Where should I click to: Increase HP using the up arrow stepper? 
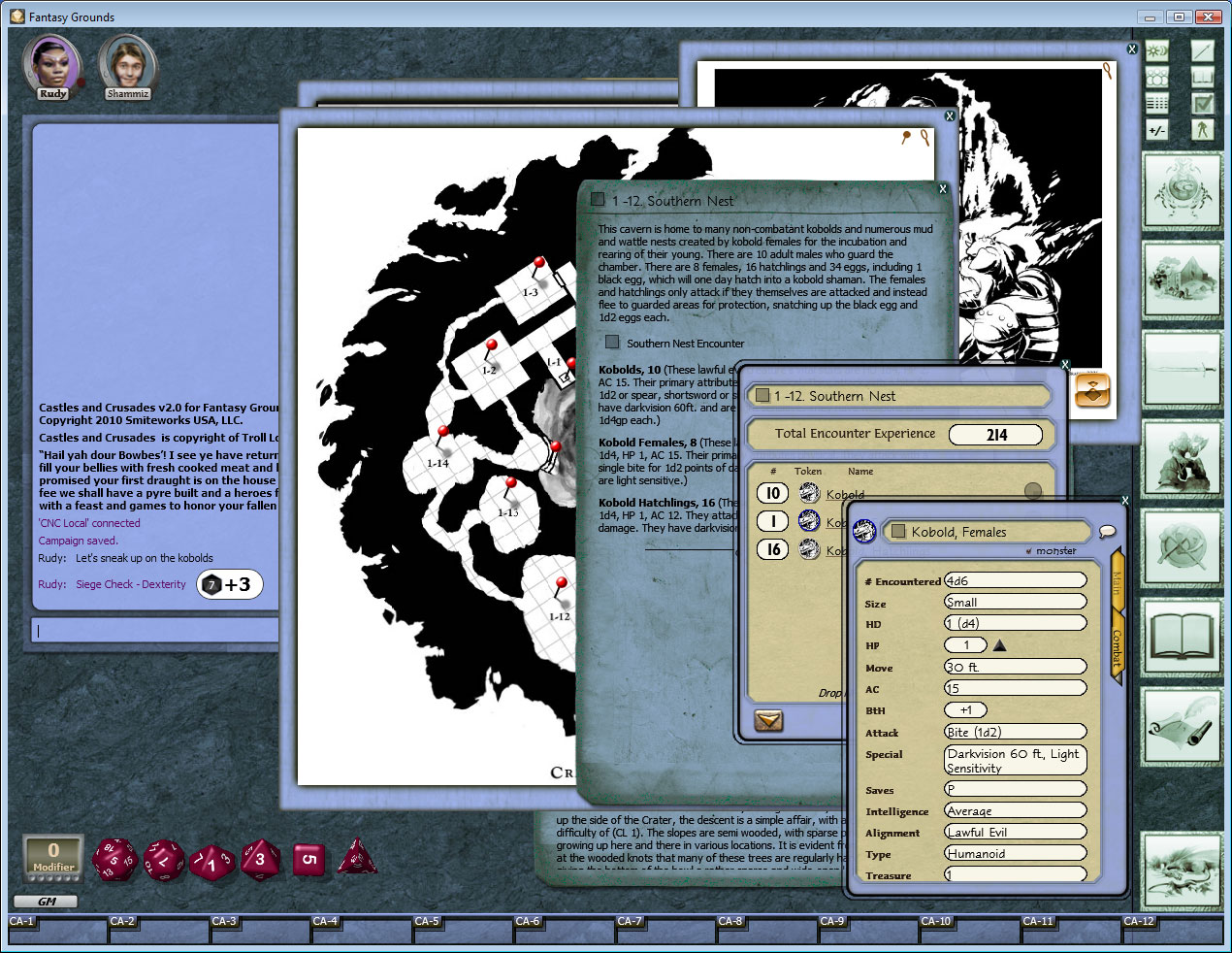(x=1000, y=643)
